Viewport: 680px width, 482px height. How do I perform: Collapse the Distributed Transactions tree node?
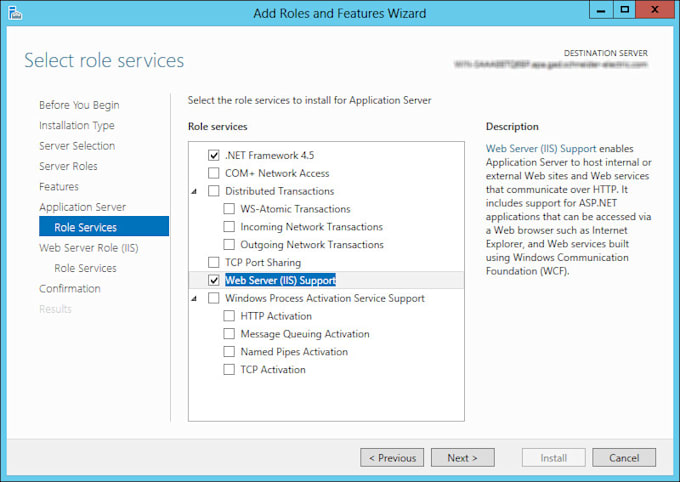[194, 191]
